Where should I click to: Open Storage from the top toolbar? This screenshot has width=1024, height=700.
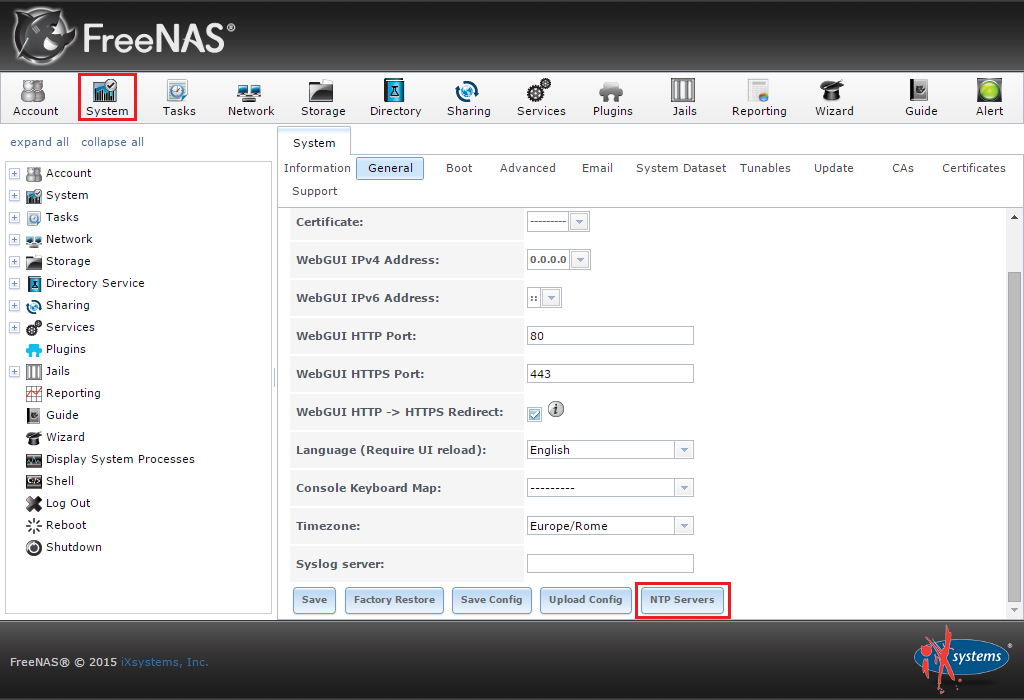[323, 98]
